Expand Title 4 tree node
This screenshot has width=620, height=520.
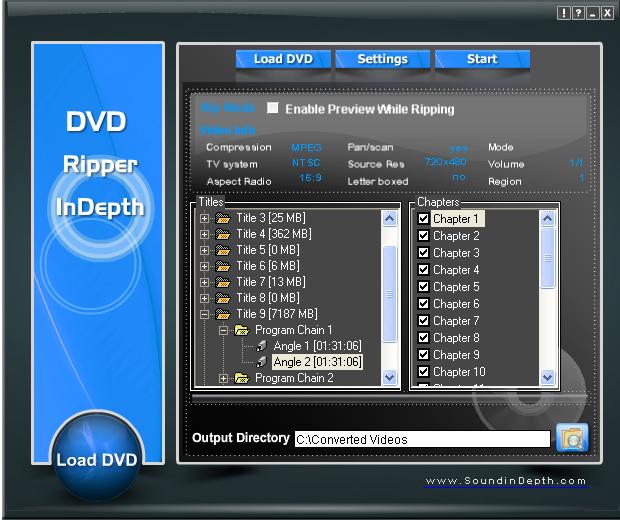(x=204, y=234)
